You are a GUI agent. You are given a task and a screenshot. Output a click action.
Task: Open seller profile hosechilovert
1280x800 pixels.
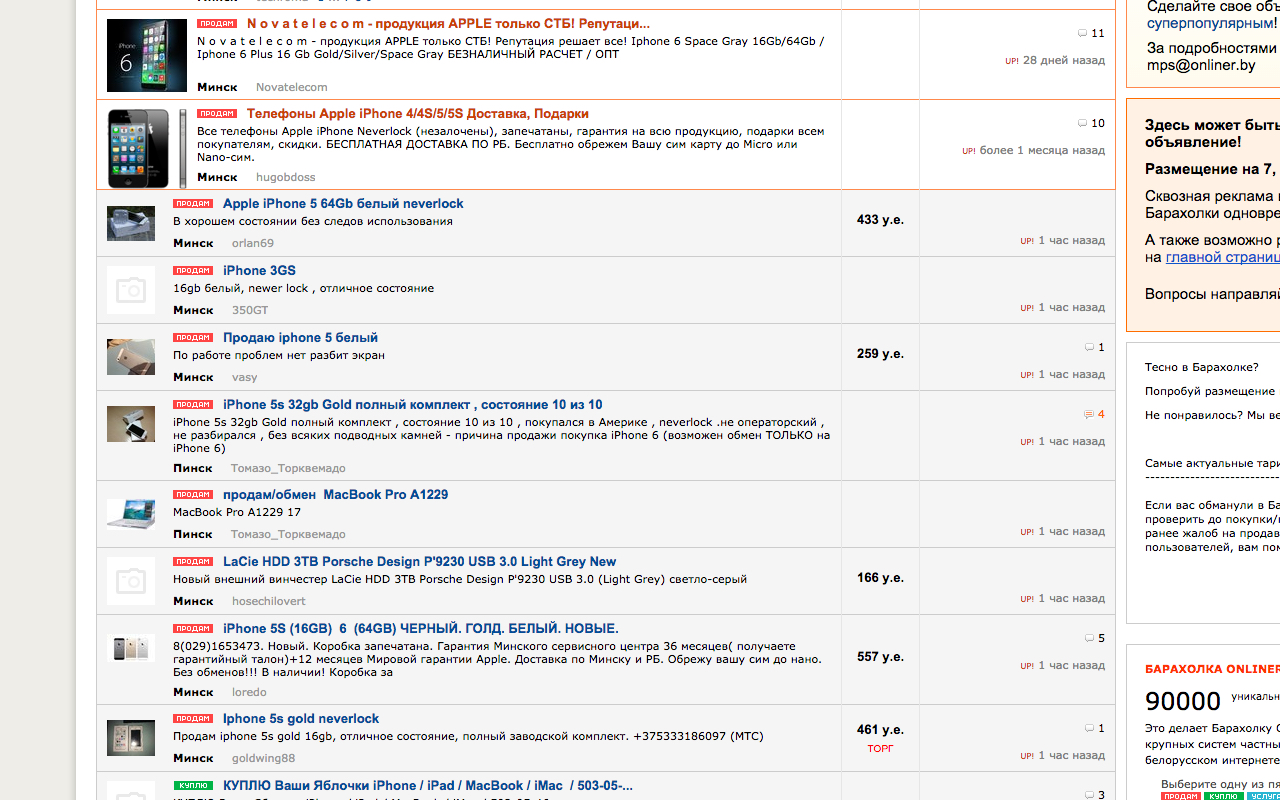268,601
